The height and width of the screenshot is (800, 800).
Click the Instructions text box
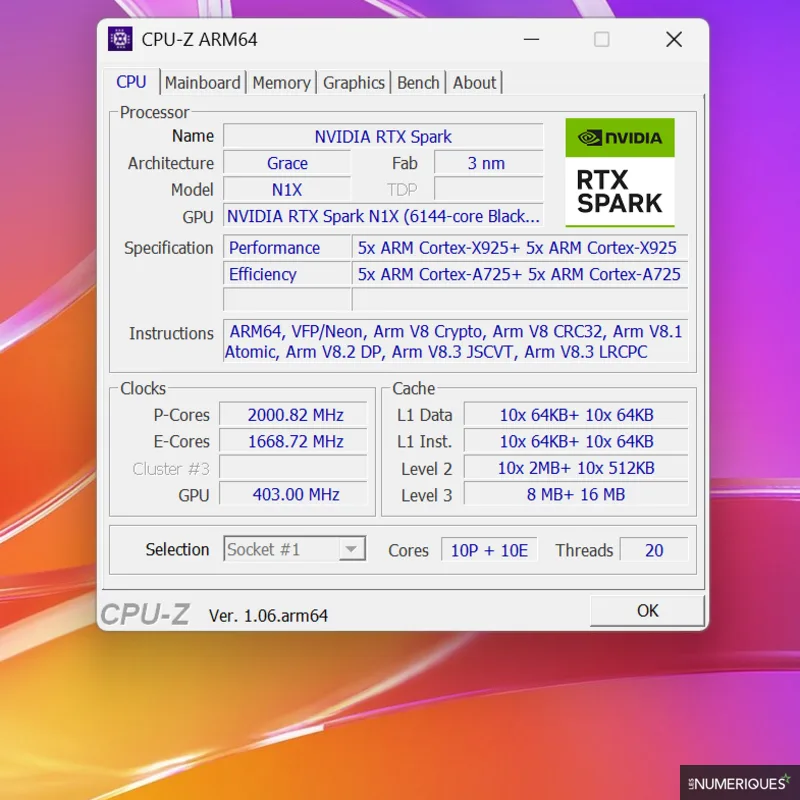point(456,341)
